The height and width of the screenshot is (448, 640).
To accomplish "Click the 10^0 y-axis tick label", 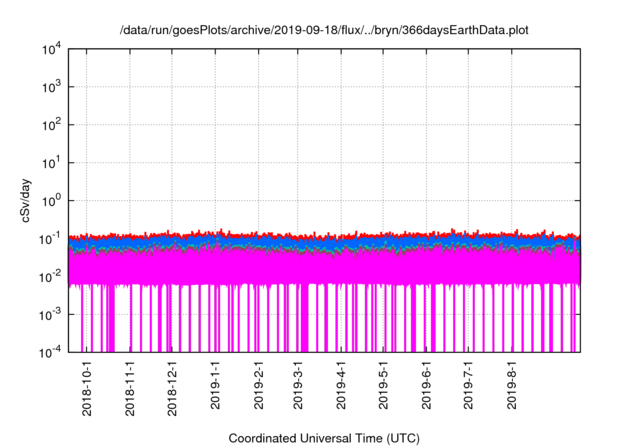I will (51, 200).
